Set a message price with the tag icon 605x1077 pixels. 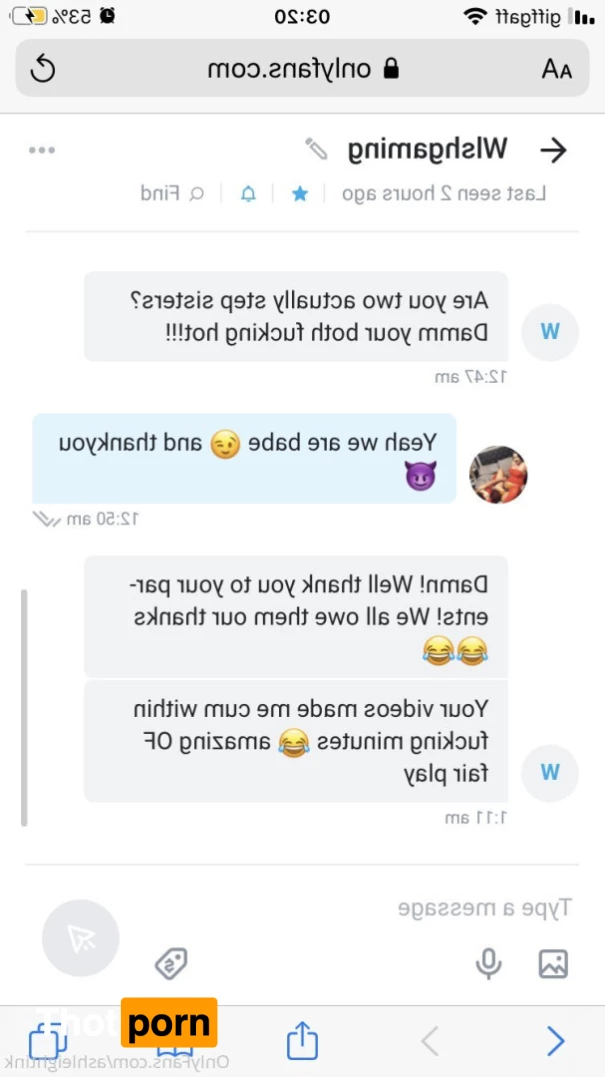171,963
